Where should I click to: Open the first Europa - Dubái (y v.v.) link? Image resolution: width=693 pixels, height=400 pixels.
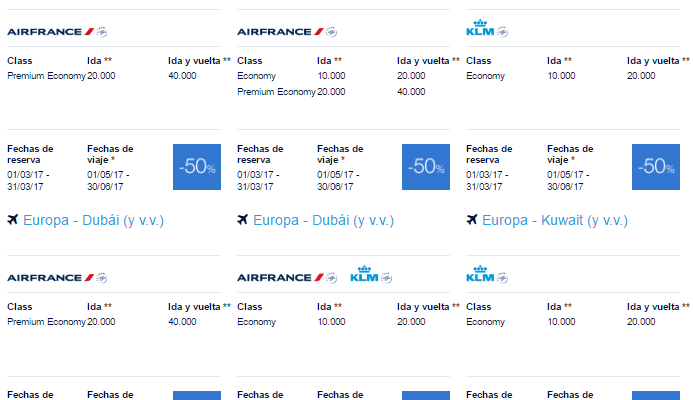coord(93,220)
